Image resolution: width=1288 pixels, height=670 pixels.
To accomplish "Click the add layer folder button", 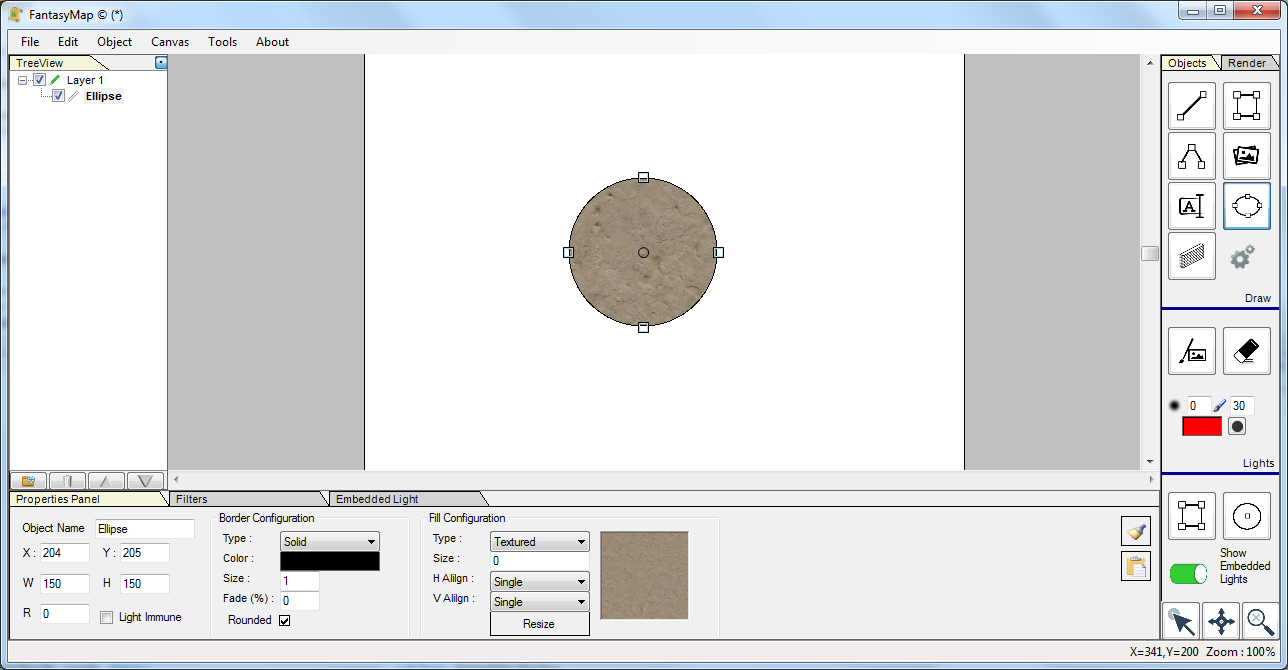I will tap(28, 481).
